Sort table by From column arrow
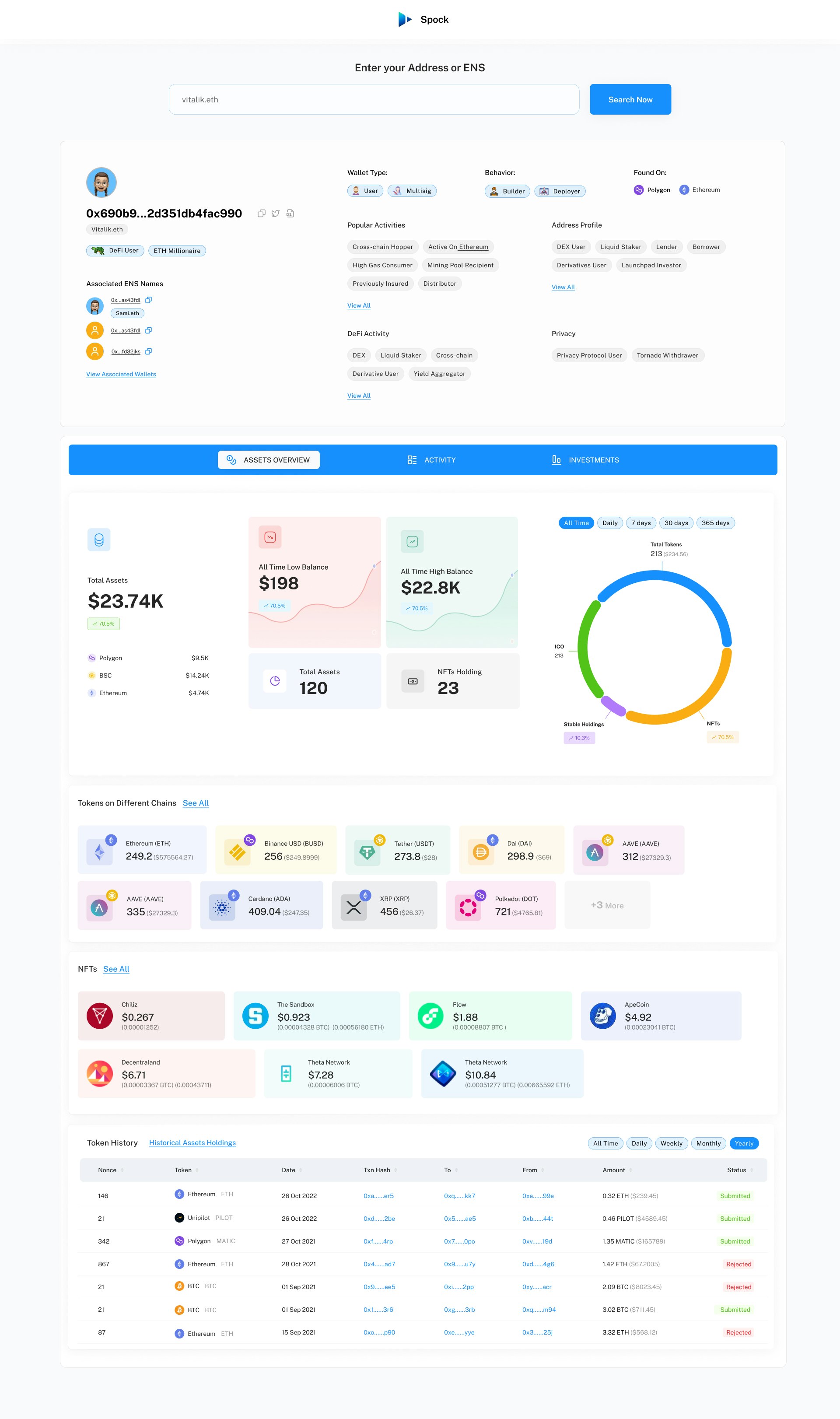Viewport: 840px width, 1419px height. click(543, 1170)
